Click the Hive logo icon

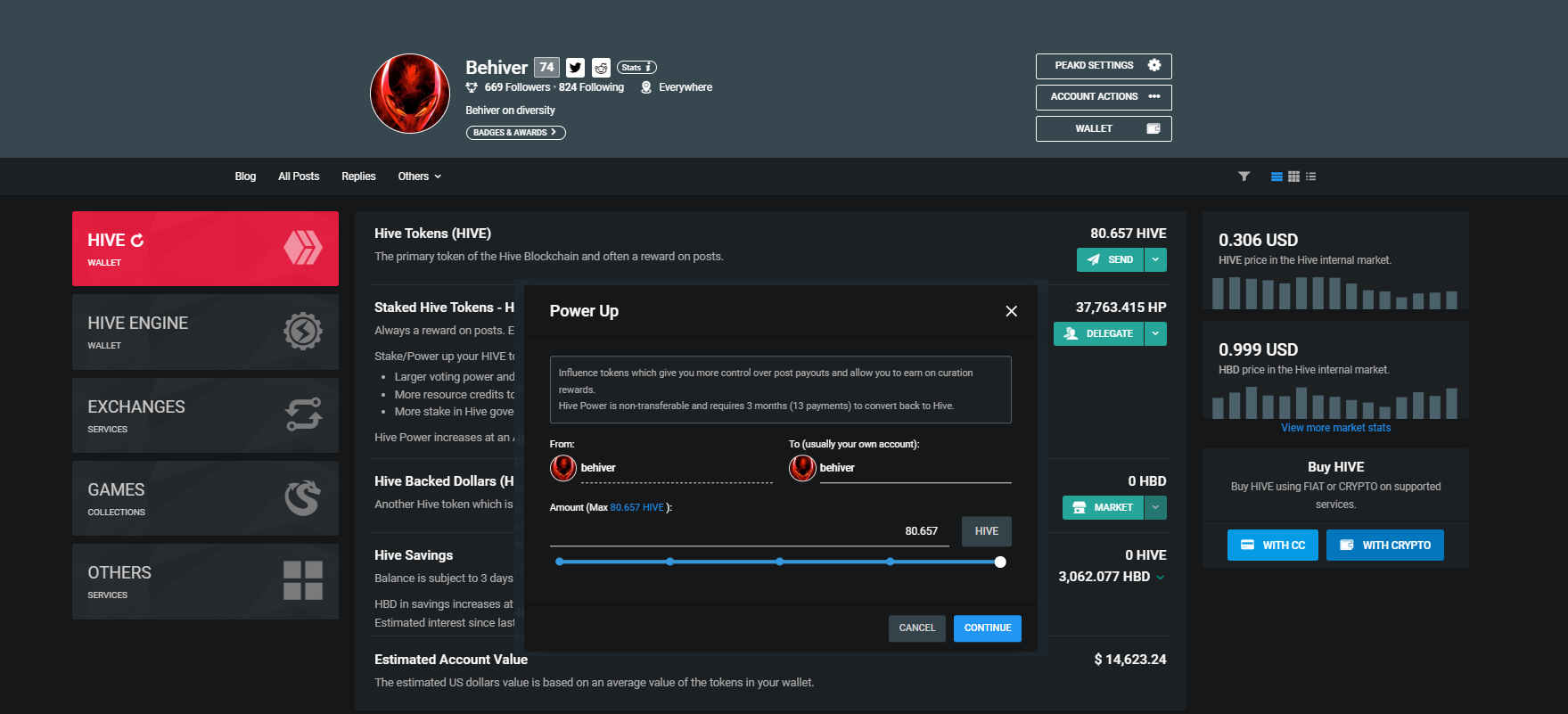click(x=303, y=248)
